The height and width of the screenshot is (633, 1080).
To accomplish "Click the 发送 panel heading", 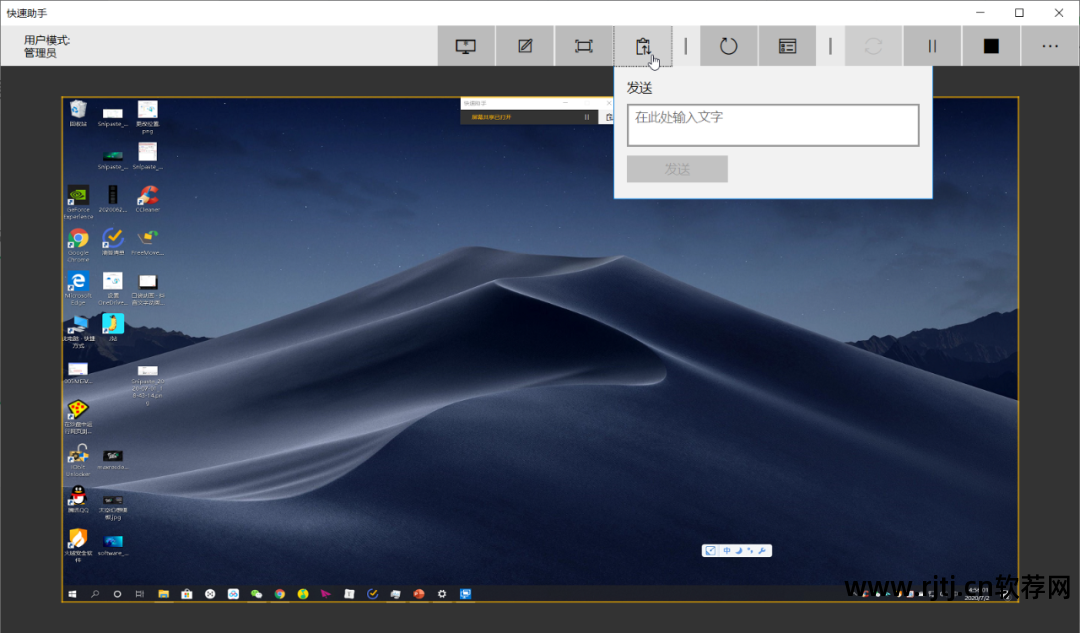I will [639, 88].
